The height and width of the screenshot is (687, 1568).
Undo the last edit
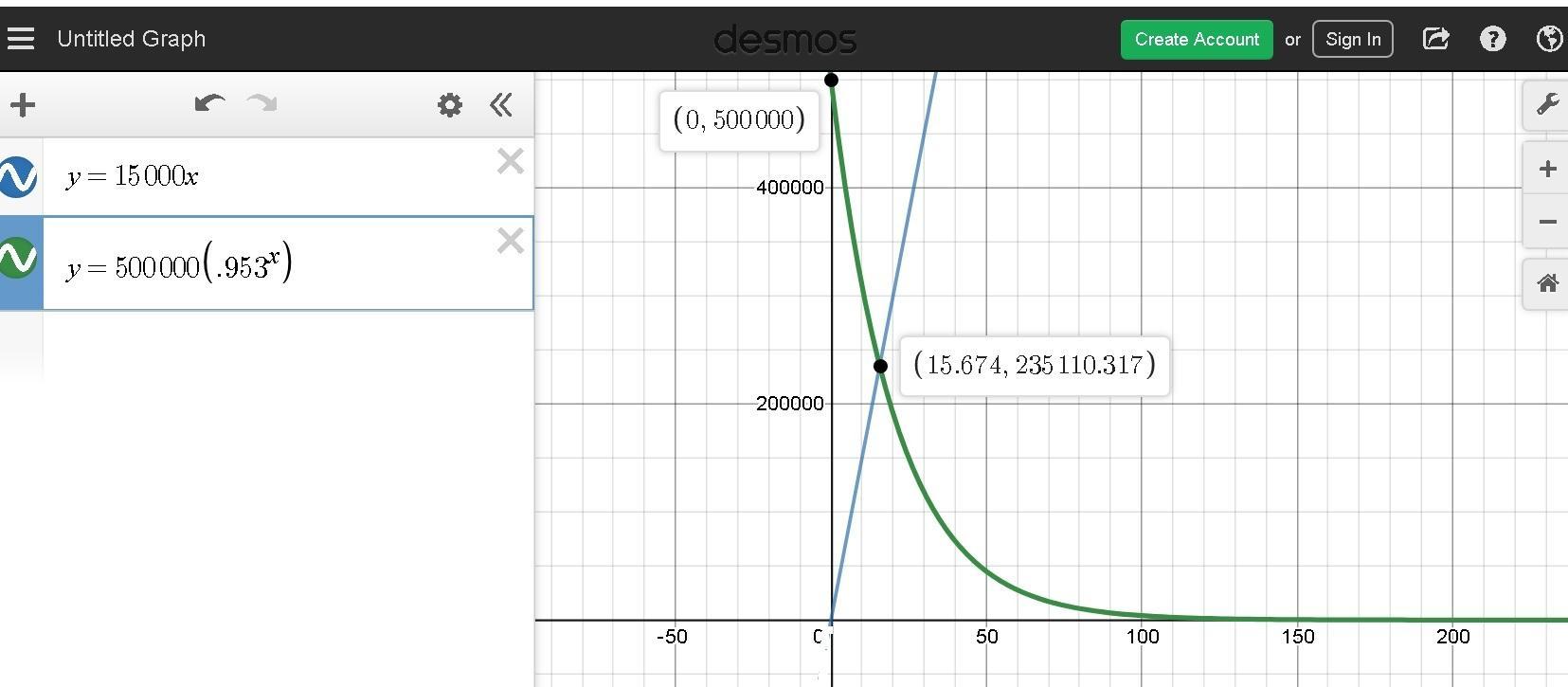208,103
